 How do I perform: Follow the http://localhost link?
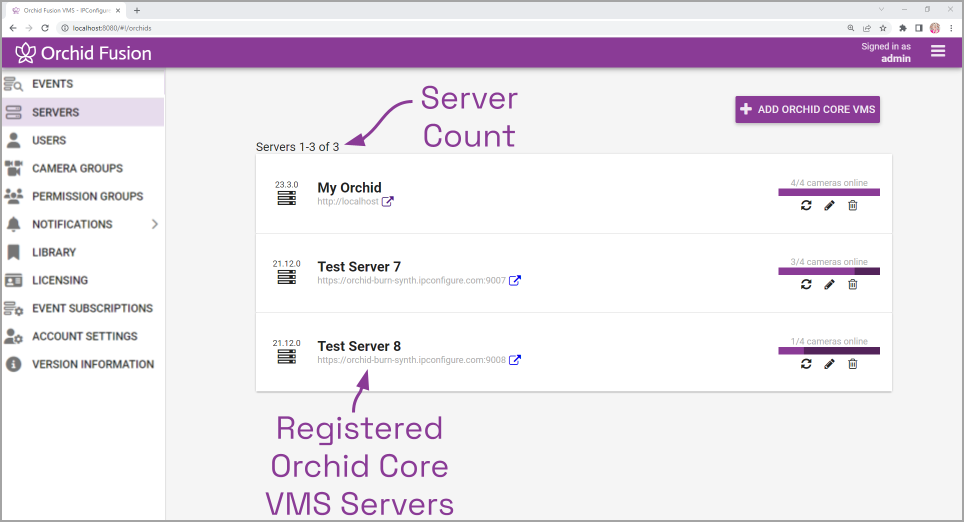tap(348, 202)
